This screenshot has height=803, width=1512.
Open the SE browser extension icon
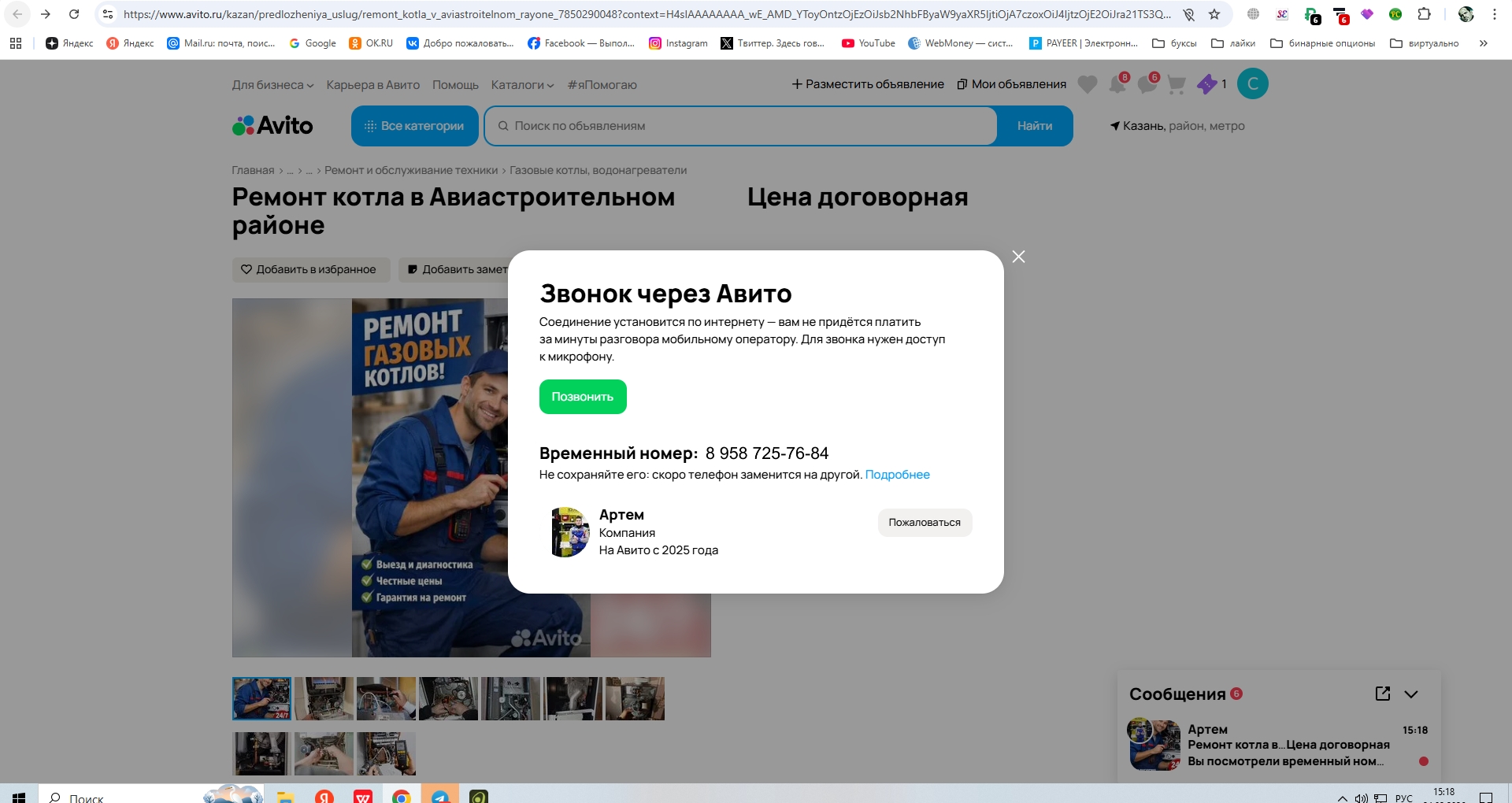[x=1282, y=14]
